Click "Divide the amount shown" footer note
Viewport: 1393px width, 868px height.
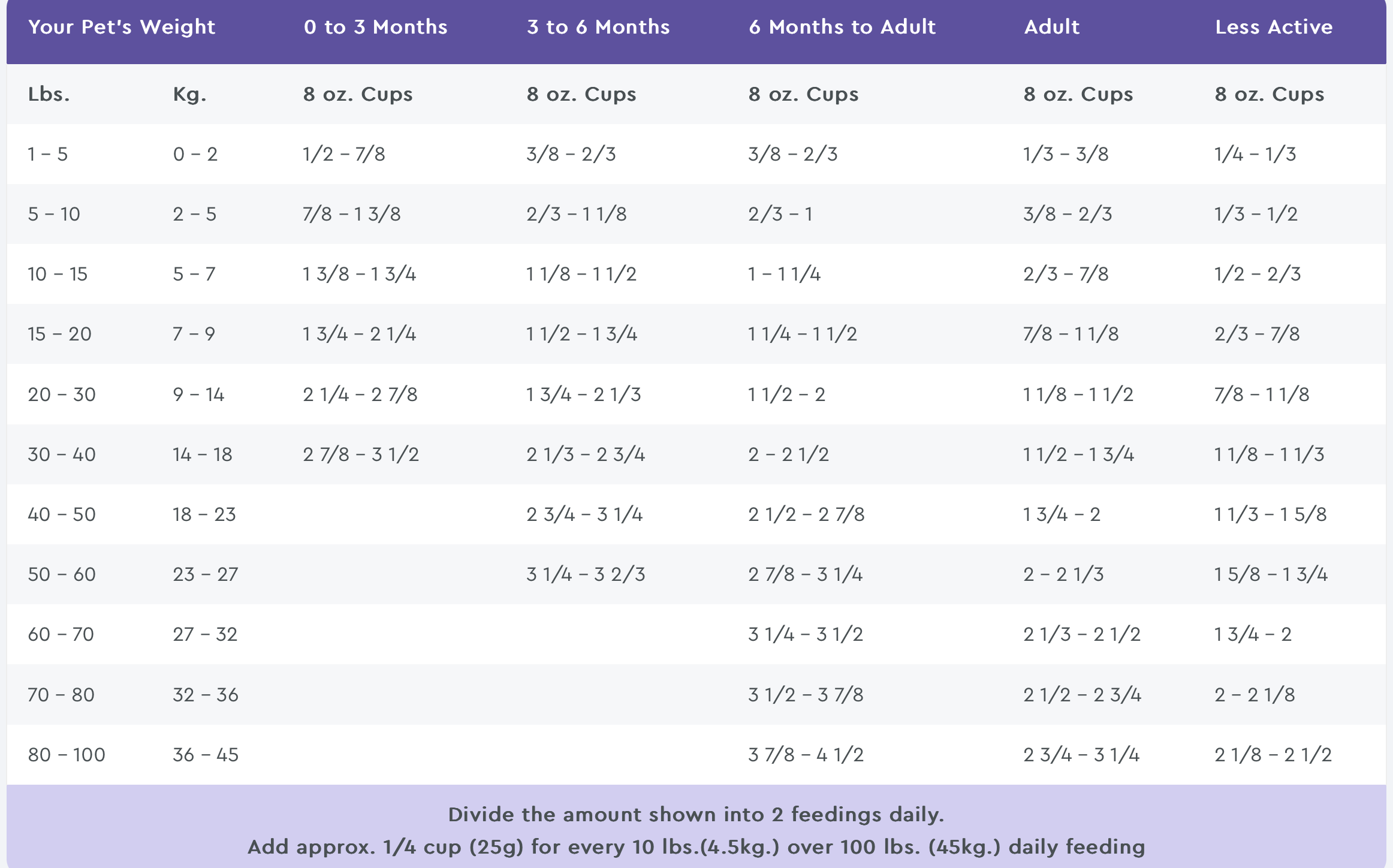(696, 815)
